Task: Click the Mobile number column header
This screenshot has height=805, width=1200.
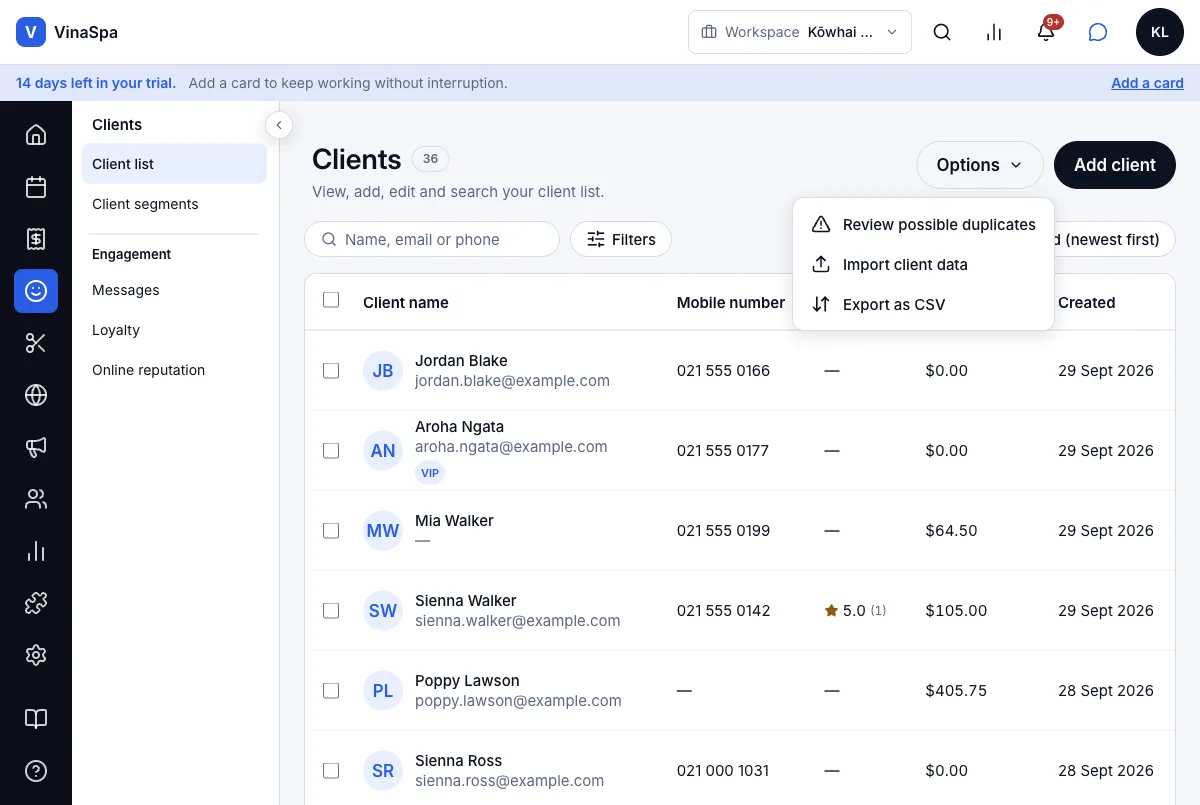Action: tap(731, 302)
